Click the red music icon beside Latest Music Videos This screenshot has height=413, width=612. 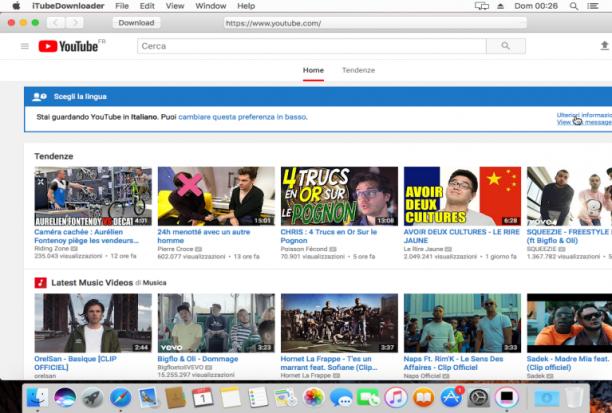[x=40, y=282]
